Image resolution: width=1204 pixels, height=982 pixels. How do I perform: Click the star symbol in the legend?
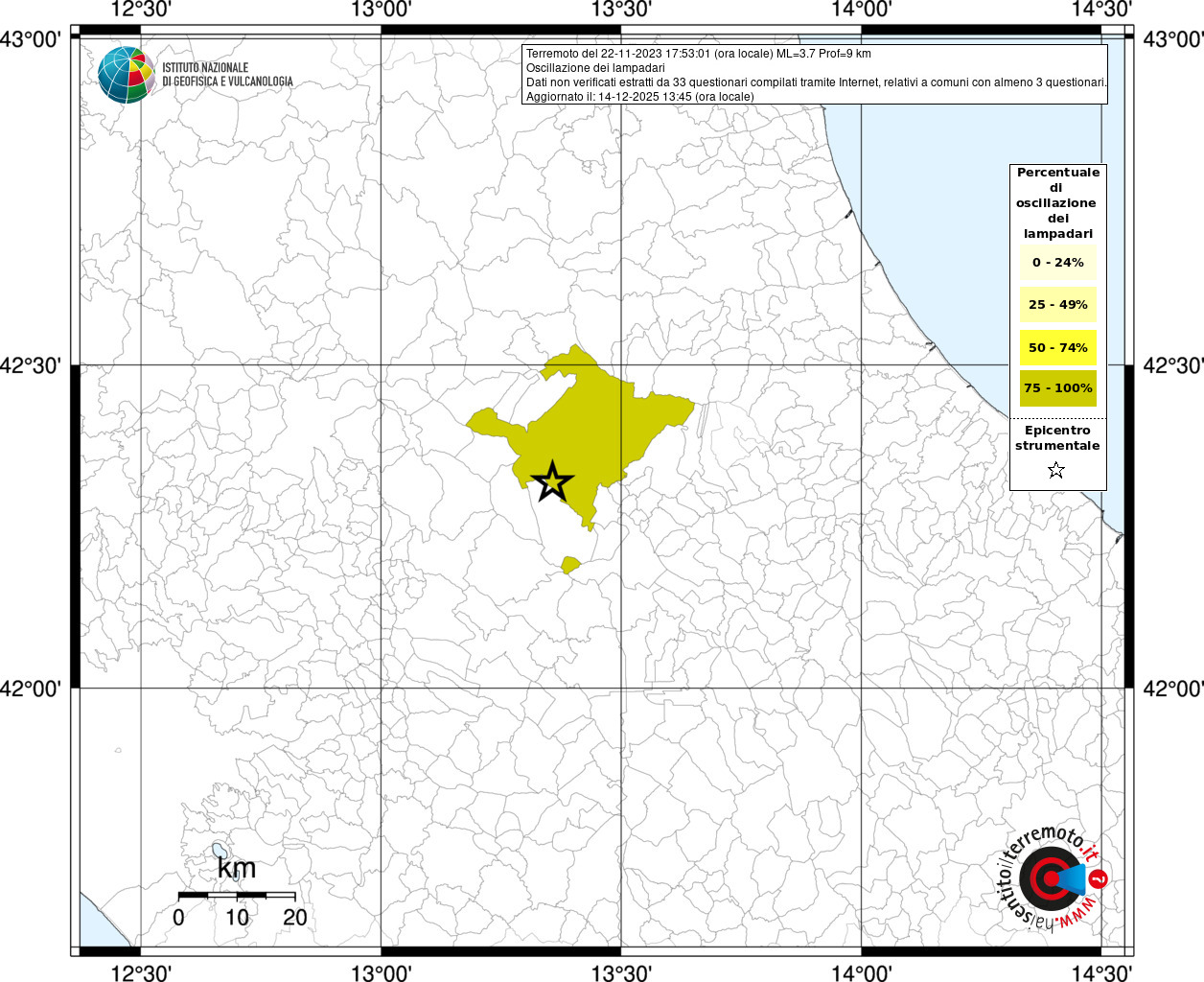pos(1056,470)
